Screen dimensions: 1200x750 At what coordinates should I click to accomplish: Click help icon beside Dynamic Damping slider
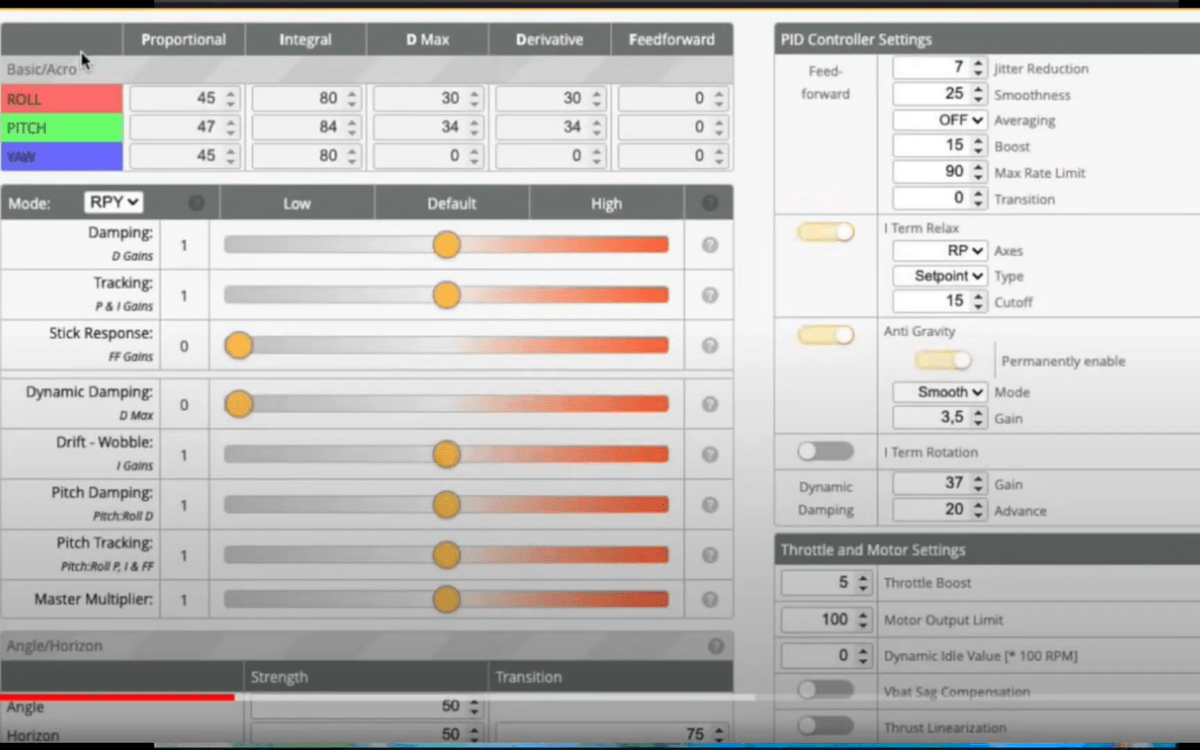tap(710, 404)
